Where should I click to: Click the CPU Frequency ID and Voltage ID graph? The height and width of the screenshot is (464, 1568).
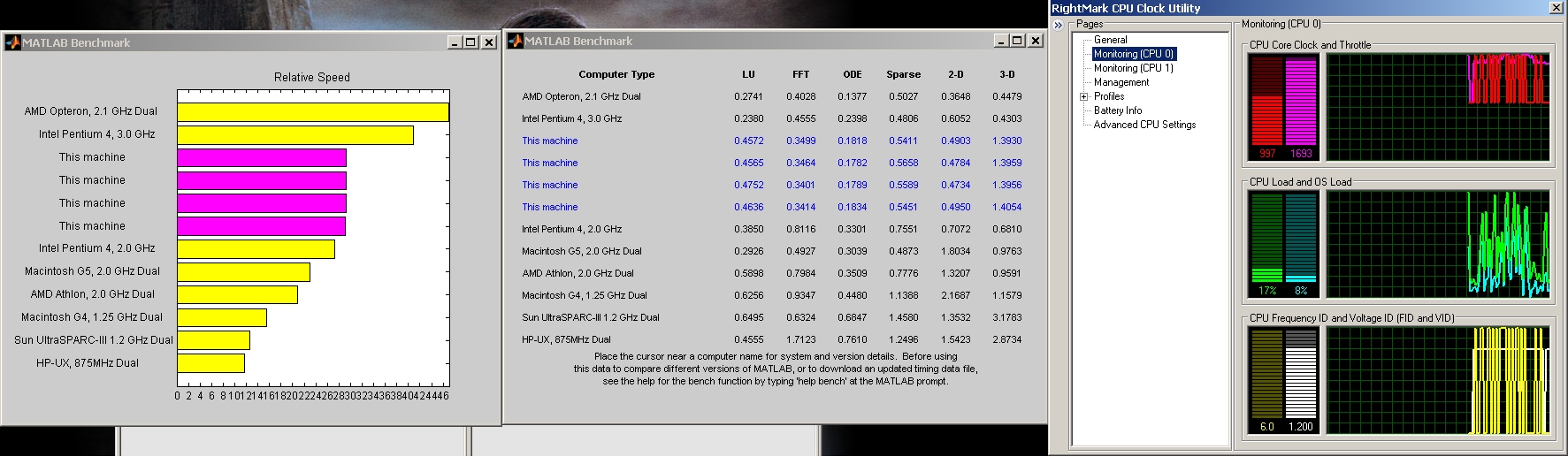click(x=1438, y=380)
